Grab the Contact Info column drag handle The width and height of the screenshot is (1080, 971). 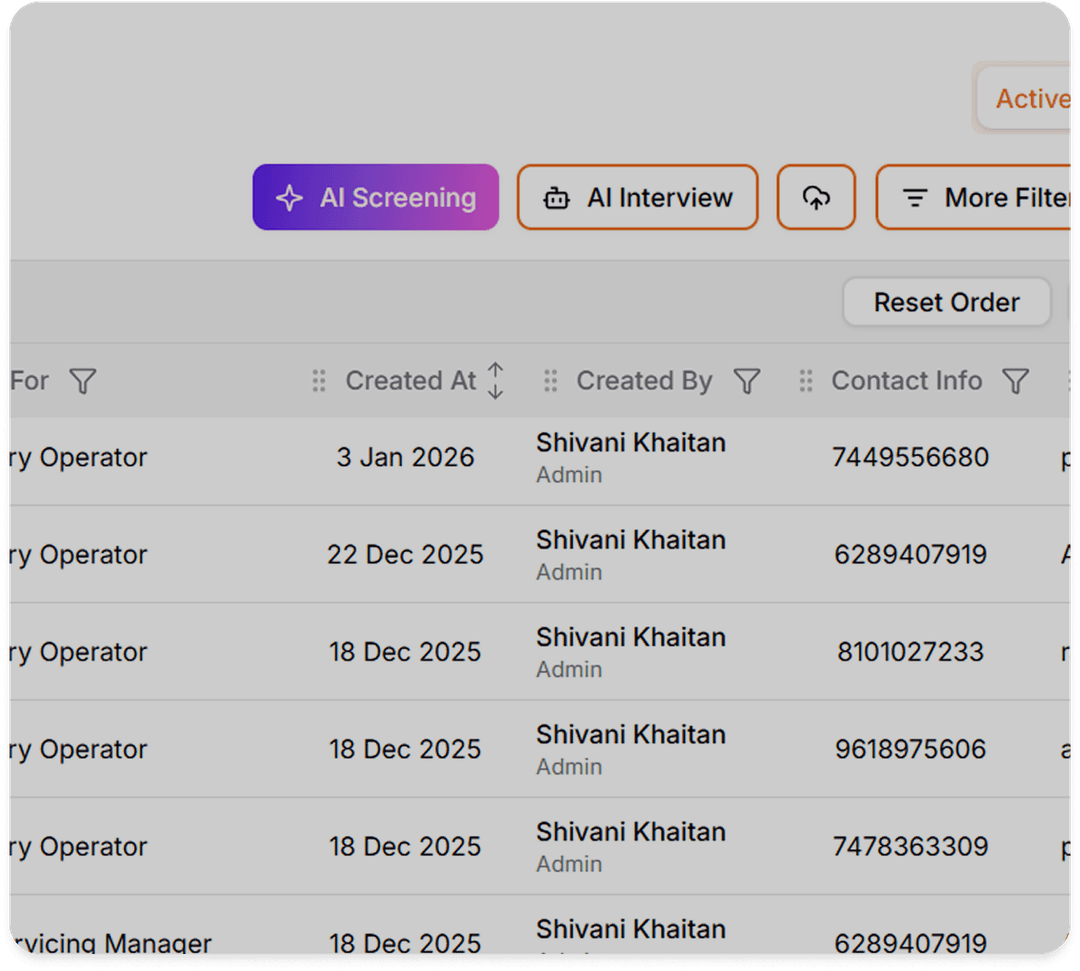(x=806, y=381)
